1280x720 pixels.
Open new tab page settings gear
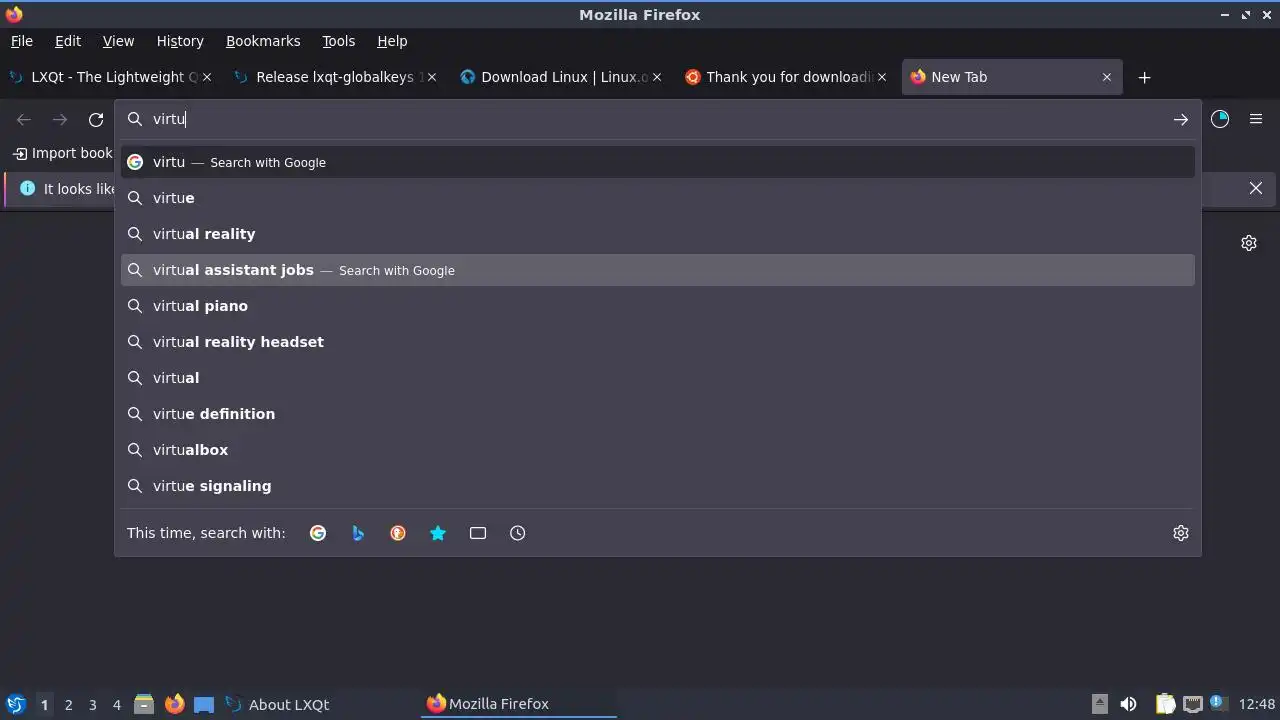[x=1249, y=243]
